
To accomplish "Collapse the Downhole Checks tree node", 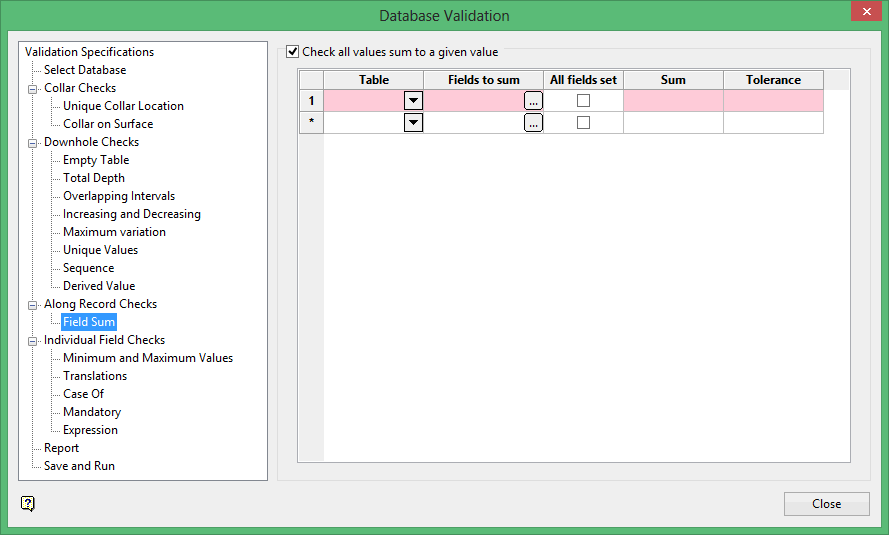I will pos(33,142).
